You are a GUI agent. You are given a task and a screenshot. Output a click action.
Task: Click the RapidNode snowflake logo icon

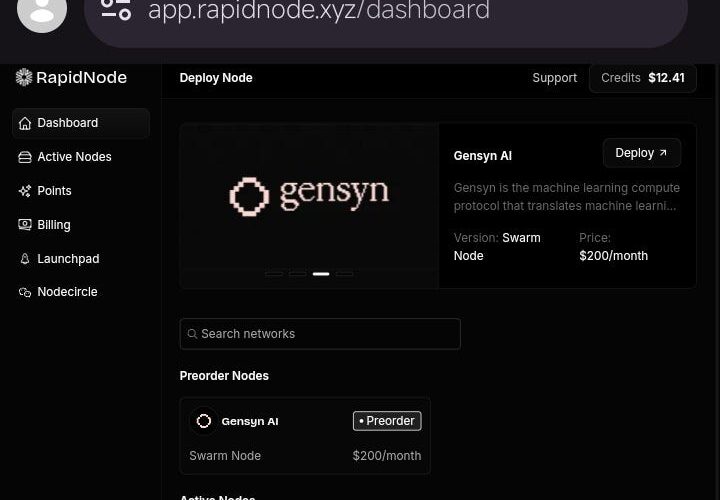pyautogui.click(x=24, y=77)
